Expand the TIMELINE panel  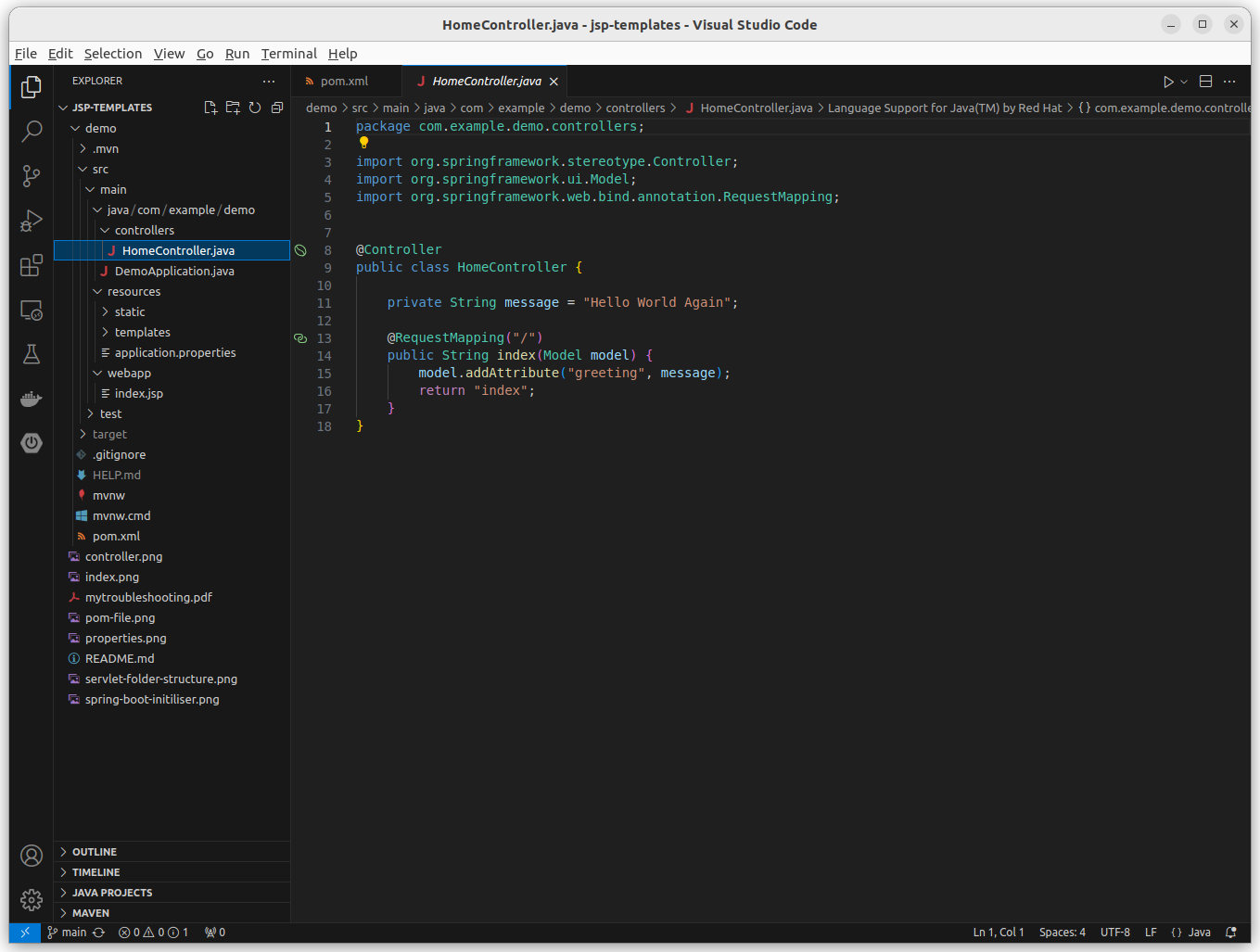point(172,872)
